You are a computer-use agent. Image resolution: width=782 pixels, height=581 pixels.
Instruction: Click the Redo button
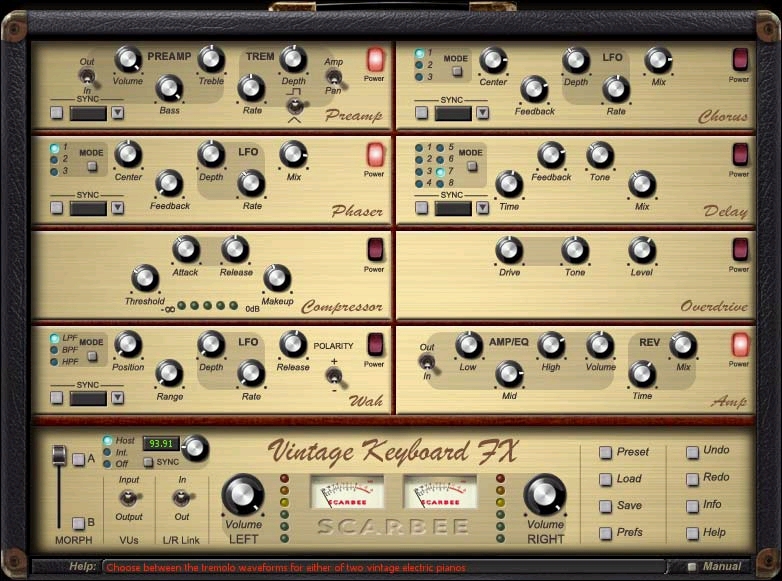pos(692,479)
